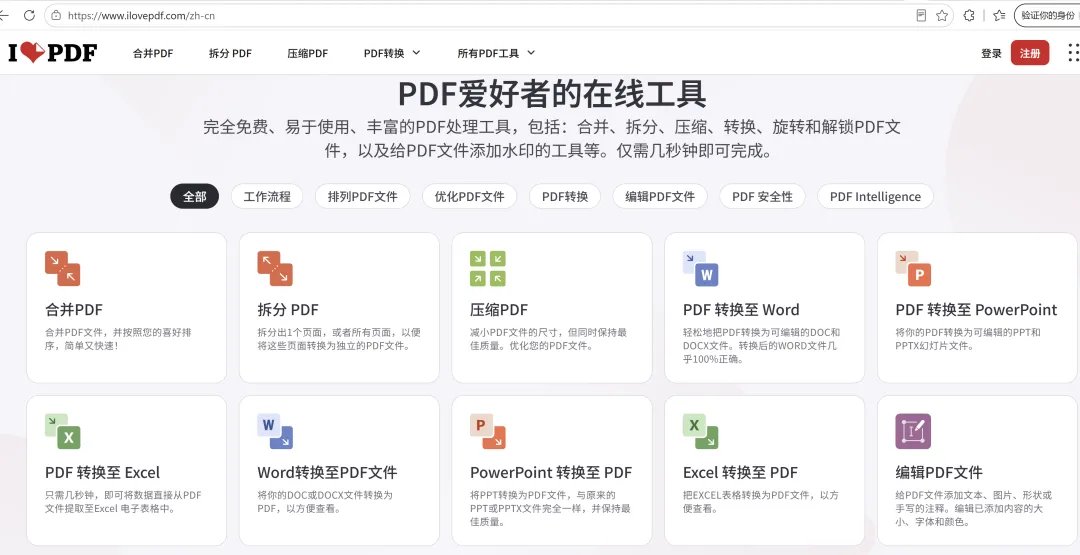This screenshot has width=1080, height=555.
Task: Open the reader view icon
Action: pyautogui.click(x=922, y=15)
